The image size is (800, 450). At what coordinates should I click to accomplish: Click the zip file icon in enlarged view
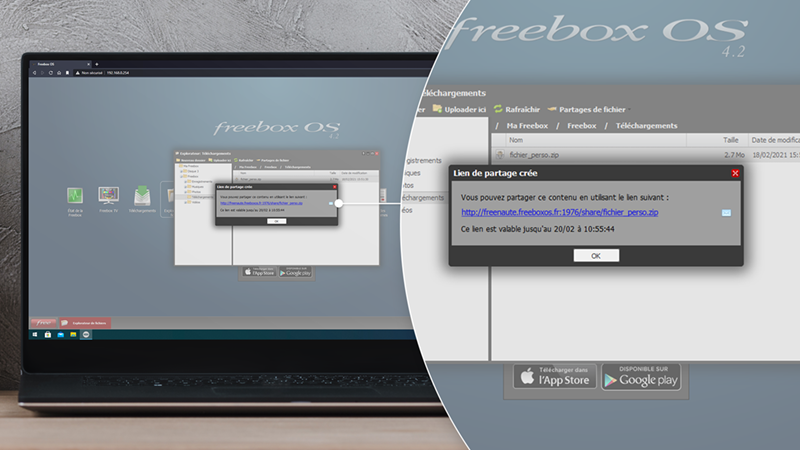coord(500,155)
